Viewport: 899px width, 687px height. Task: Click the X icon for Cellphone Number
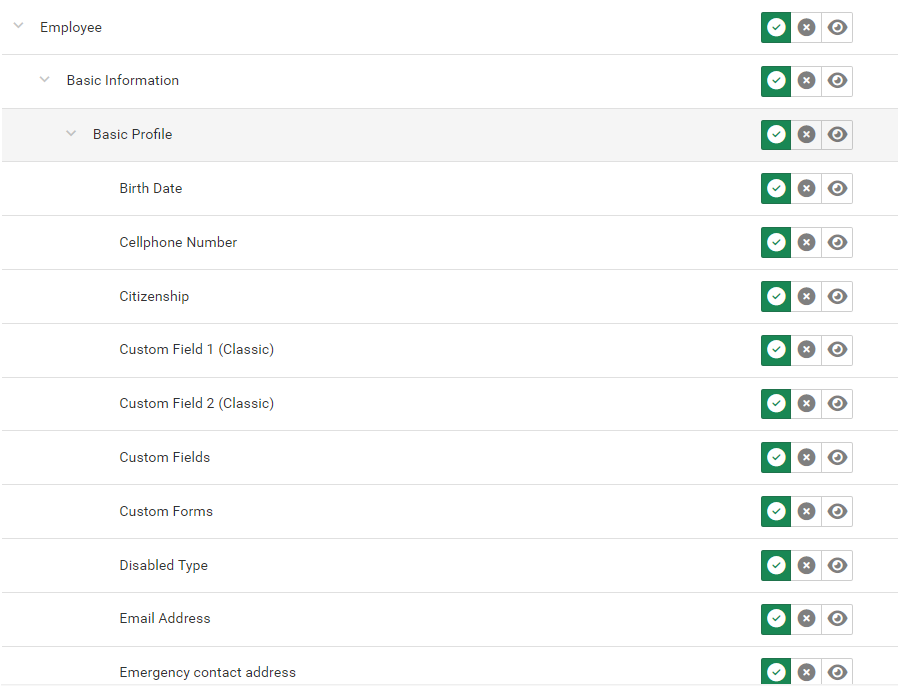(x=806, y=242)
